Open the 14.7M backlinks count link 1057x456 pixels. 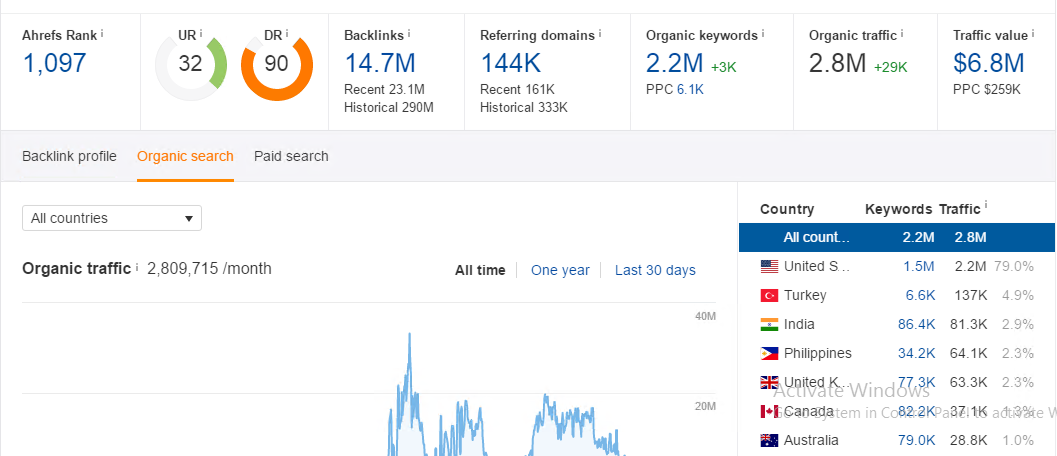pos(379,64)
